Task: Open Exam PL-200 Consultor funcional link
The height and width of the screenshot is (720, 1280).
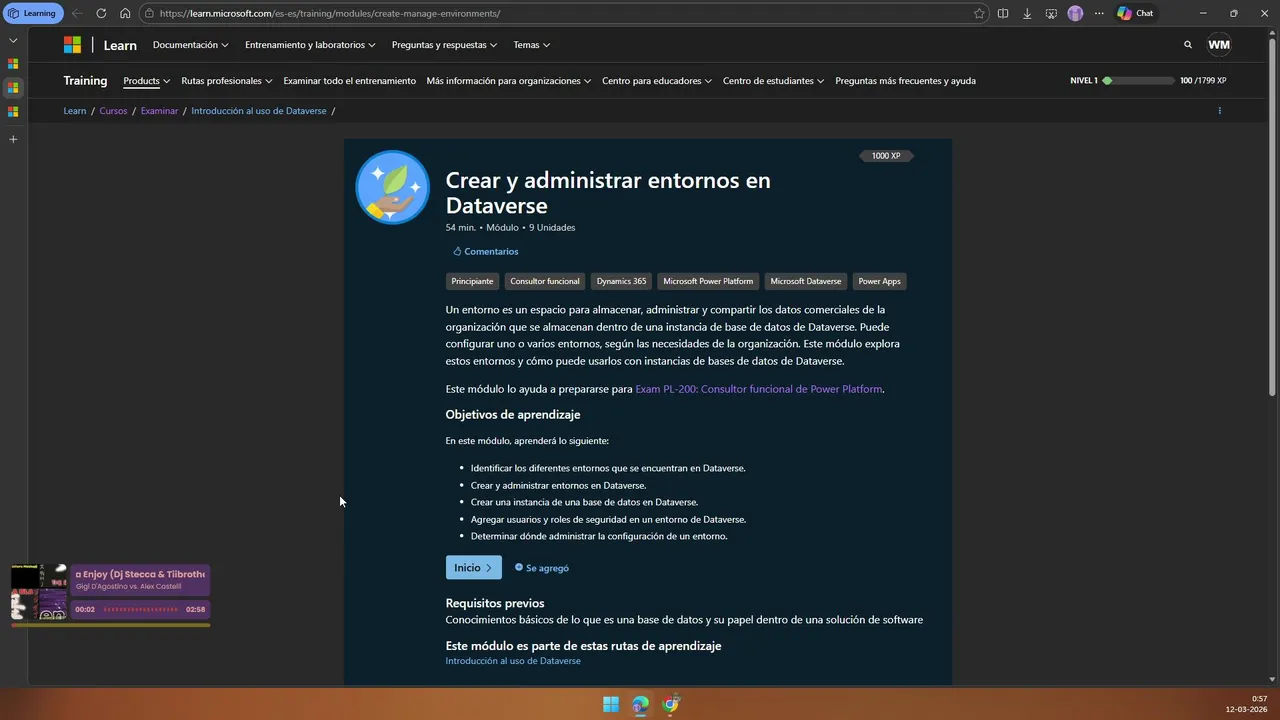Action: (x=759, y=389)
